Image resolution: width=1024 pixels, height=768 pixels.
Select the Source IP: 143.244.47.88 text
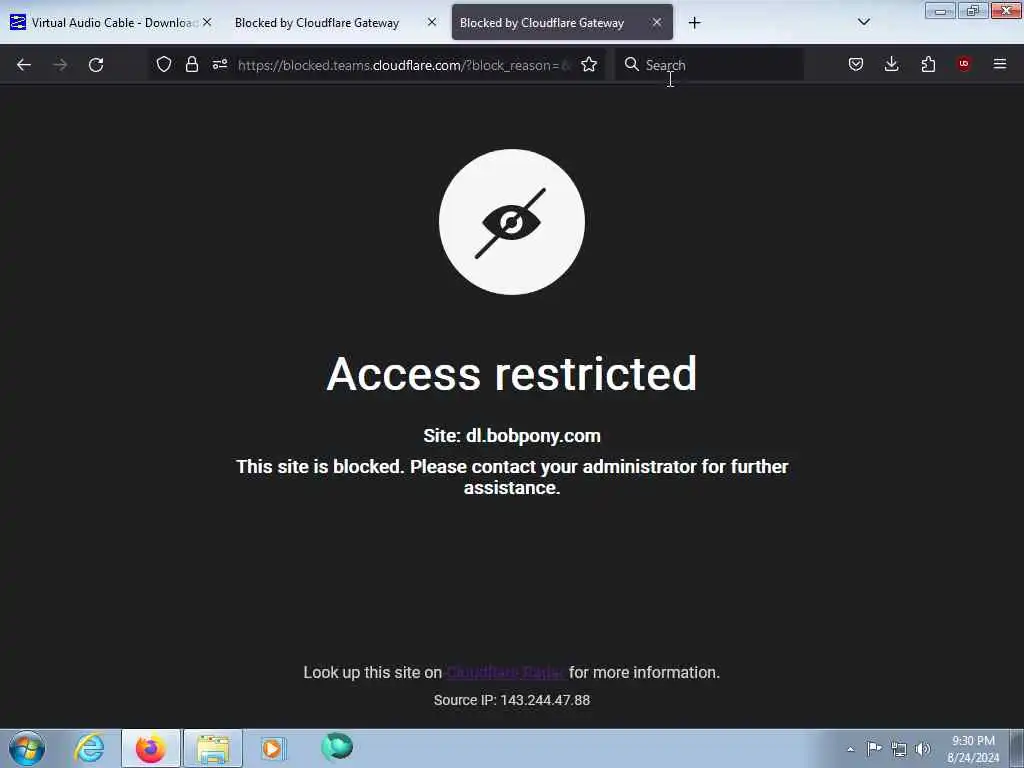512,700
